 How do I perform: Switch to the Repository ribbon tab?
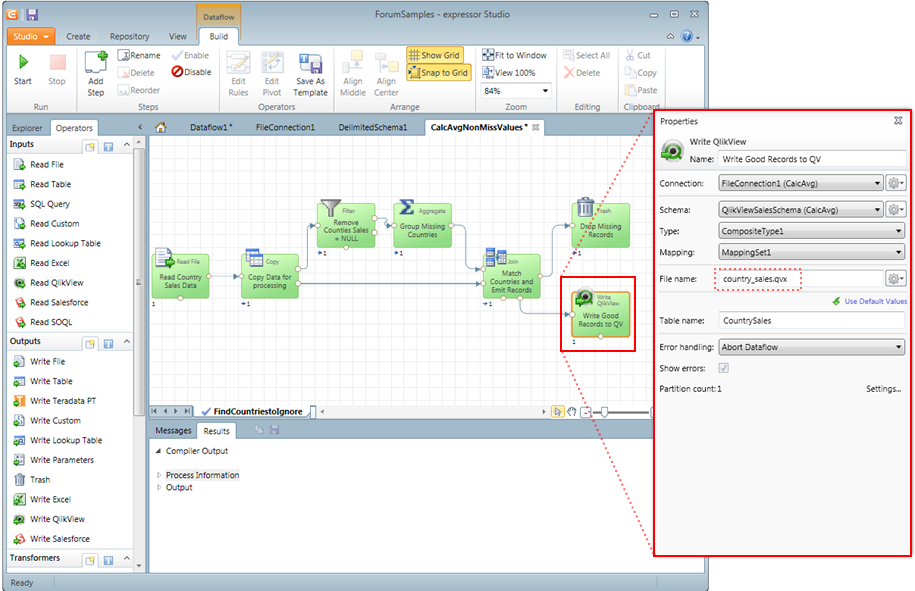[x=129, y=37]
